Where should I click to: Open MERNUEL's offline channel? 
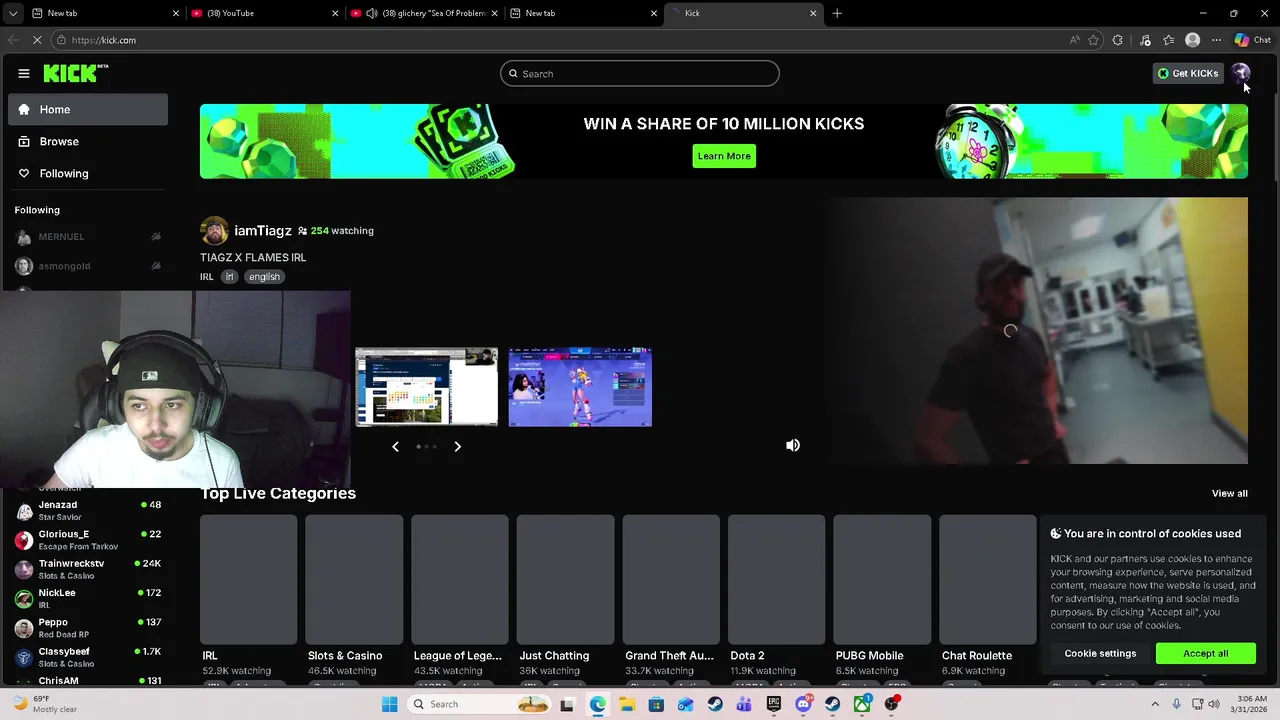tap(88, 237)
